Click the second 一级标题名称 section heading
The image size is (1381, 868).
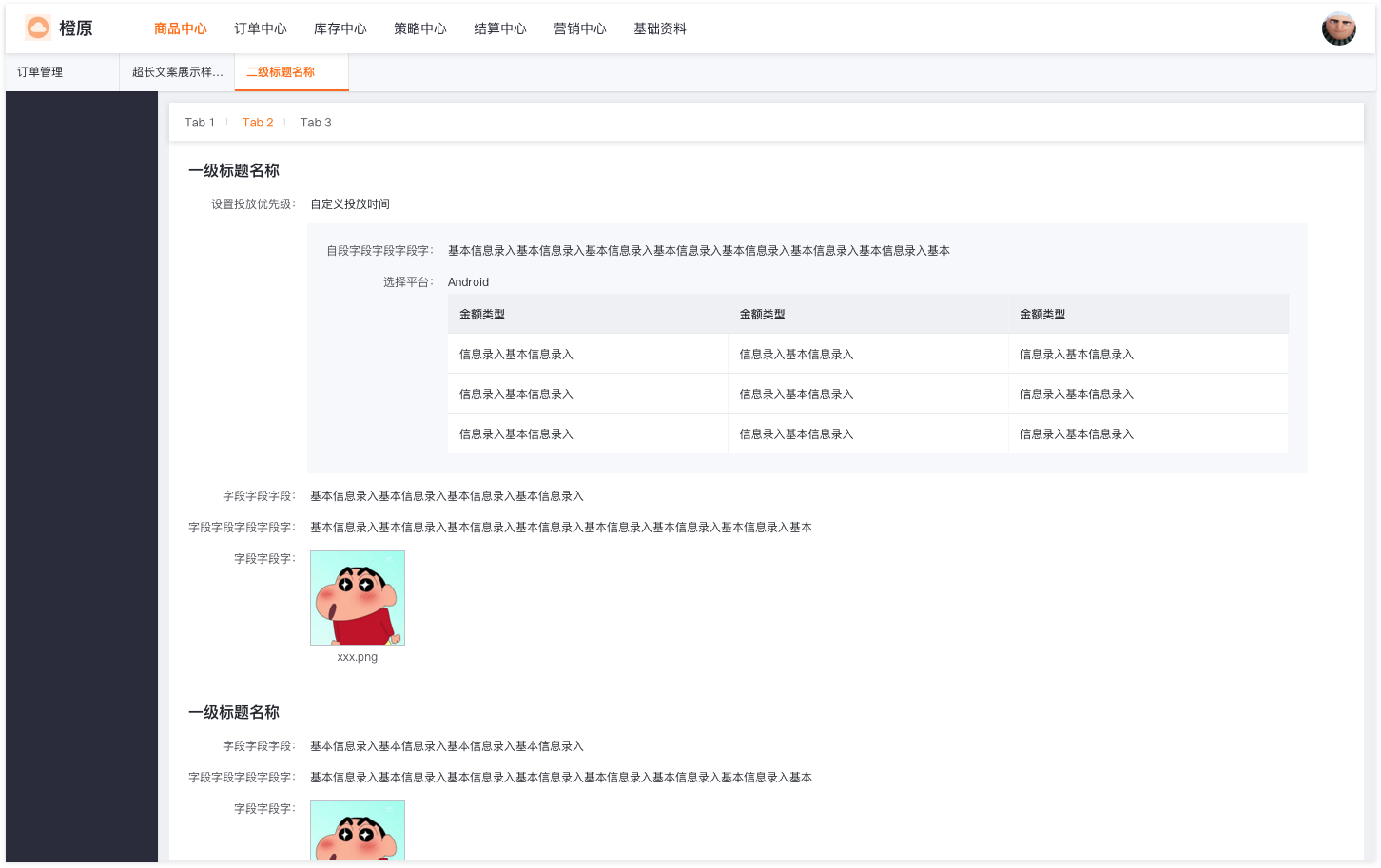[x=234, y=713]
